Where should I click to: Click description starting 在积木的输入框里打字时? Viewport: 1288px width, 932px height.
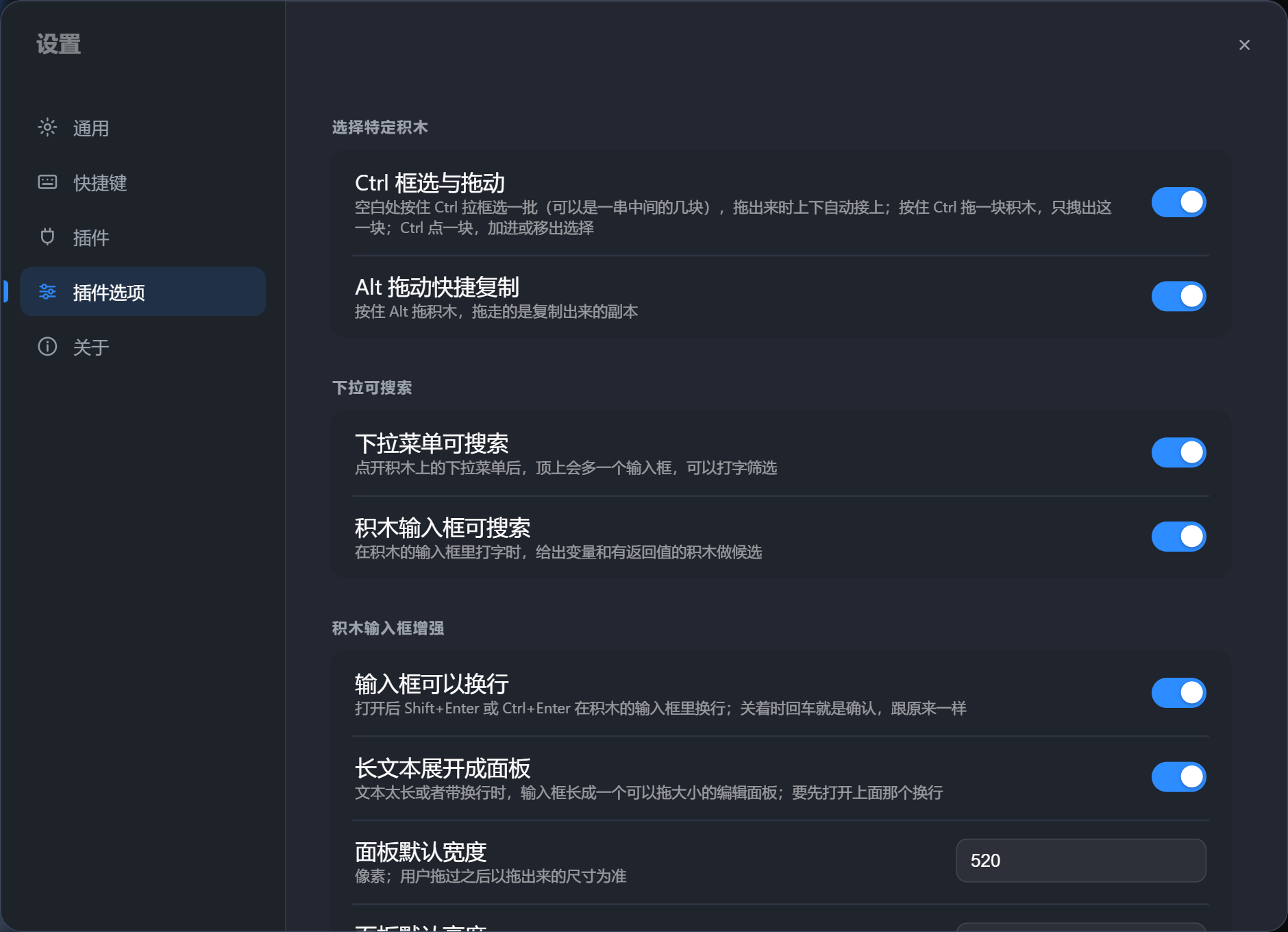[558, 552]
